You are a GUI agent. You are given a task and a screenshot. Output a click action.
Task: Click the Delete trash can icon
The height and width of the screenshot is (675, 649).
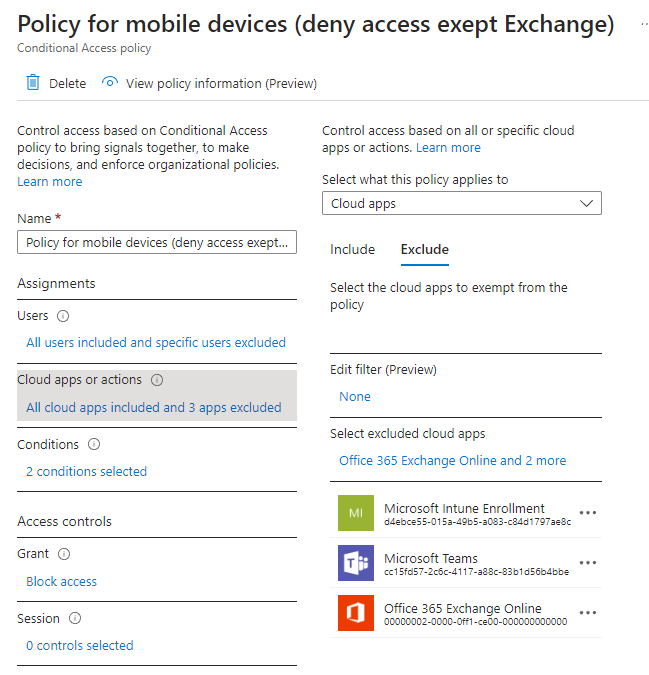tap(33, 82)
